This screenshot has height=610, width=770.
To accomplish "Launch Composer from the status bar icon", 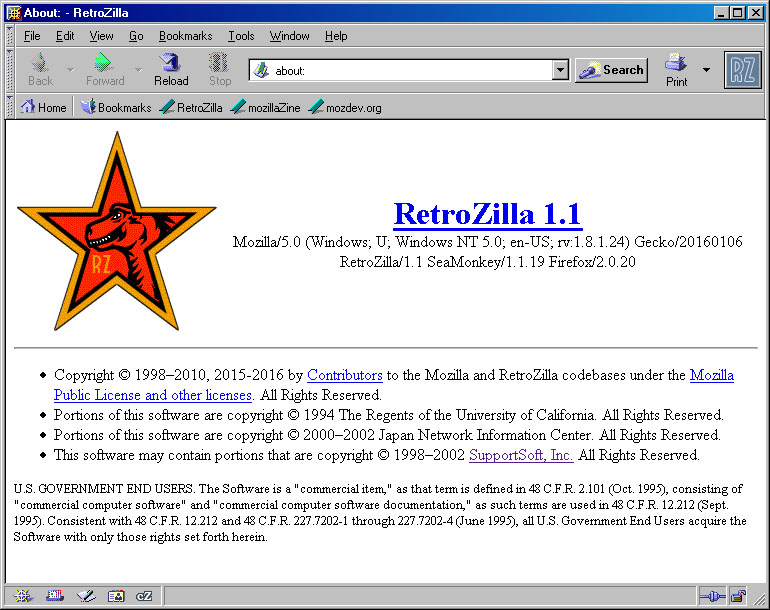I will pos(85,596).
